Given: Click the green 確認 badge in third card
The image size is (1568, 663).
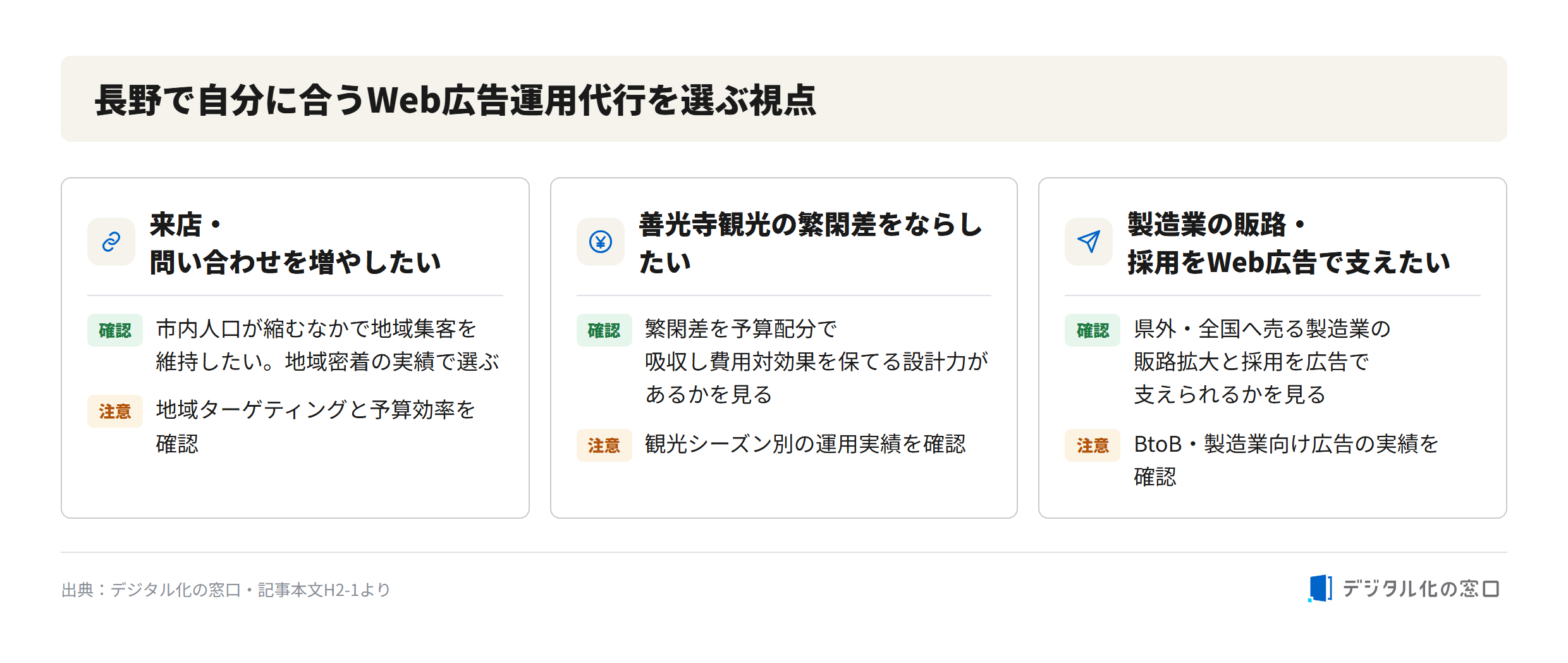Looking at the screenshot, I should [x=1093, y=330].
